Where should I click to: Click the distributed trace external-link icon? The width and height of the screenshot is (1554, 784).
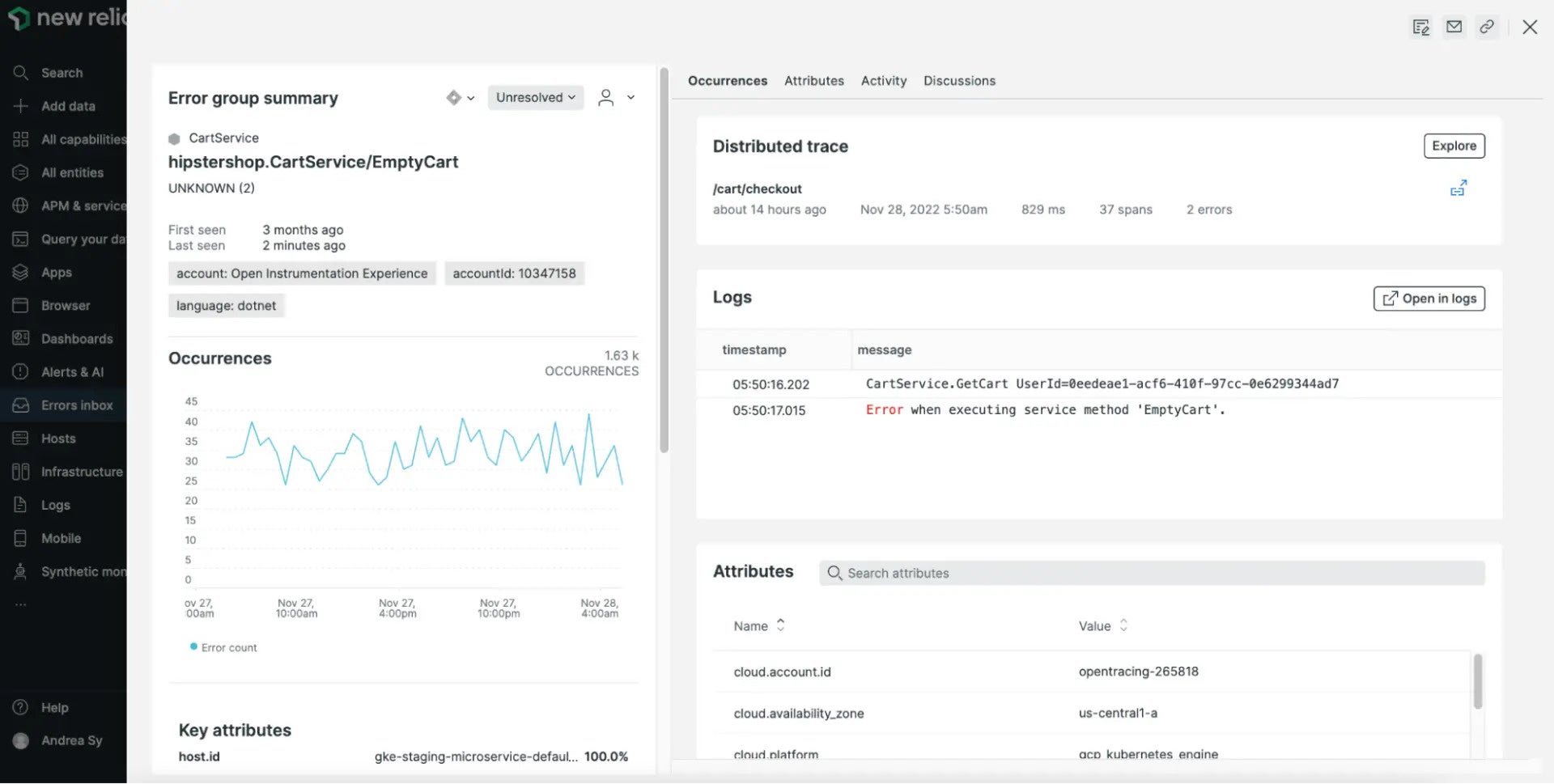(x=1458, y=188)
